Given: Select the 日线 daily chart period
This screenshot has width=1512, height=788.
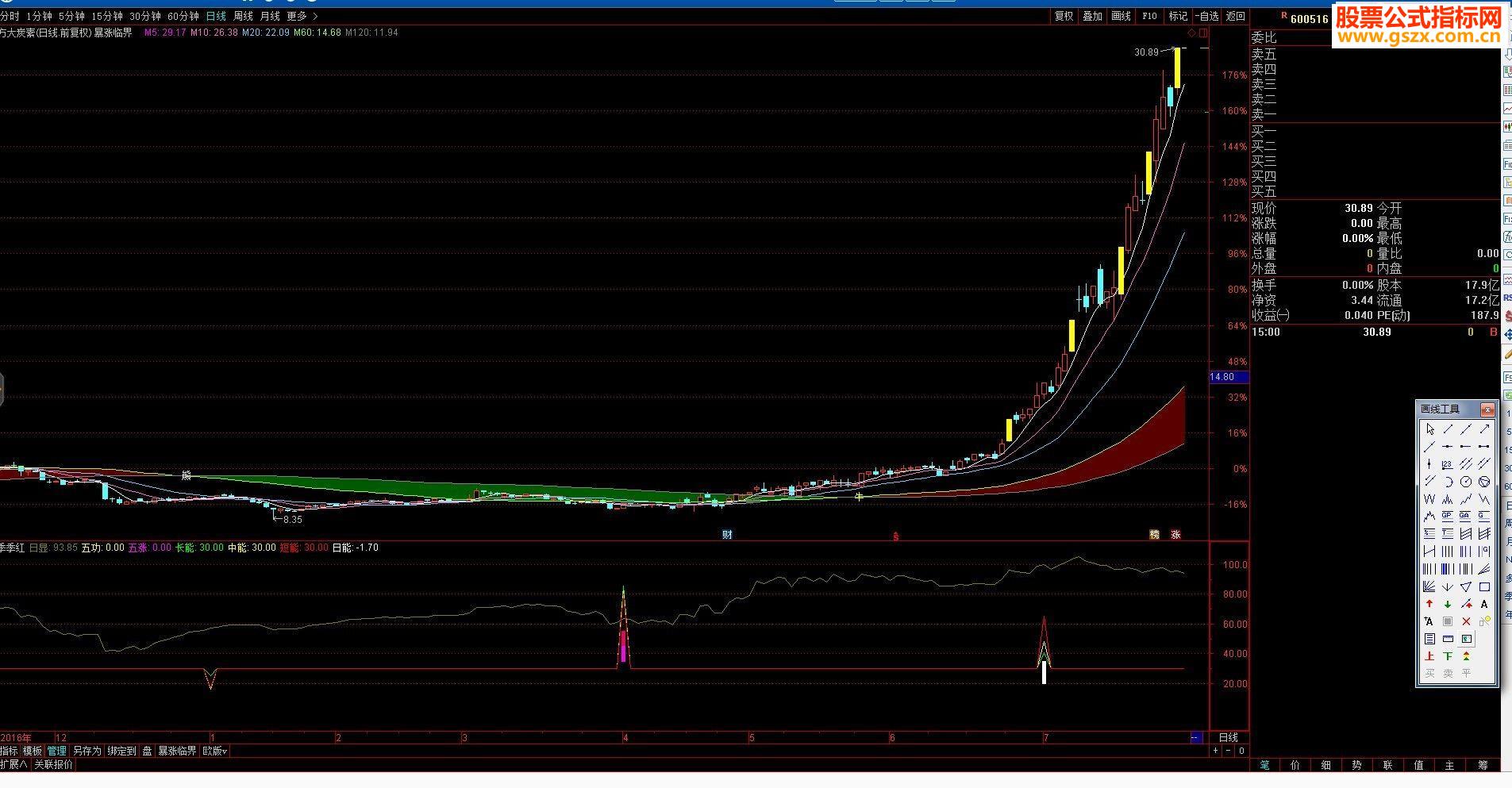Looking at the screenshot, I should [216, 16].
